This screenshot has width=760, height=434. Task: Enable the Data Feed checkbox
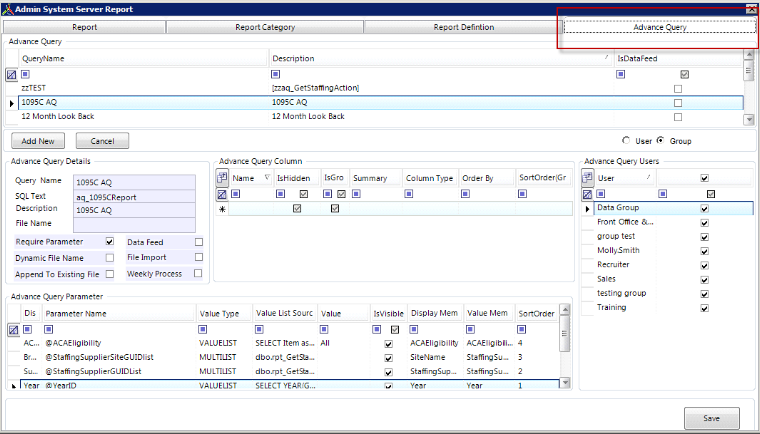pyautogui.click(x=199, y=242)
